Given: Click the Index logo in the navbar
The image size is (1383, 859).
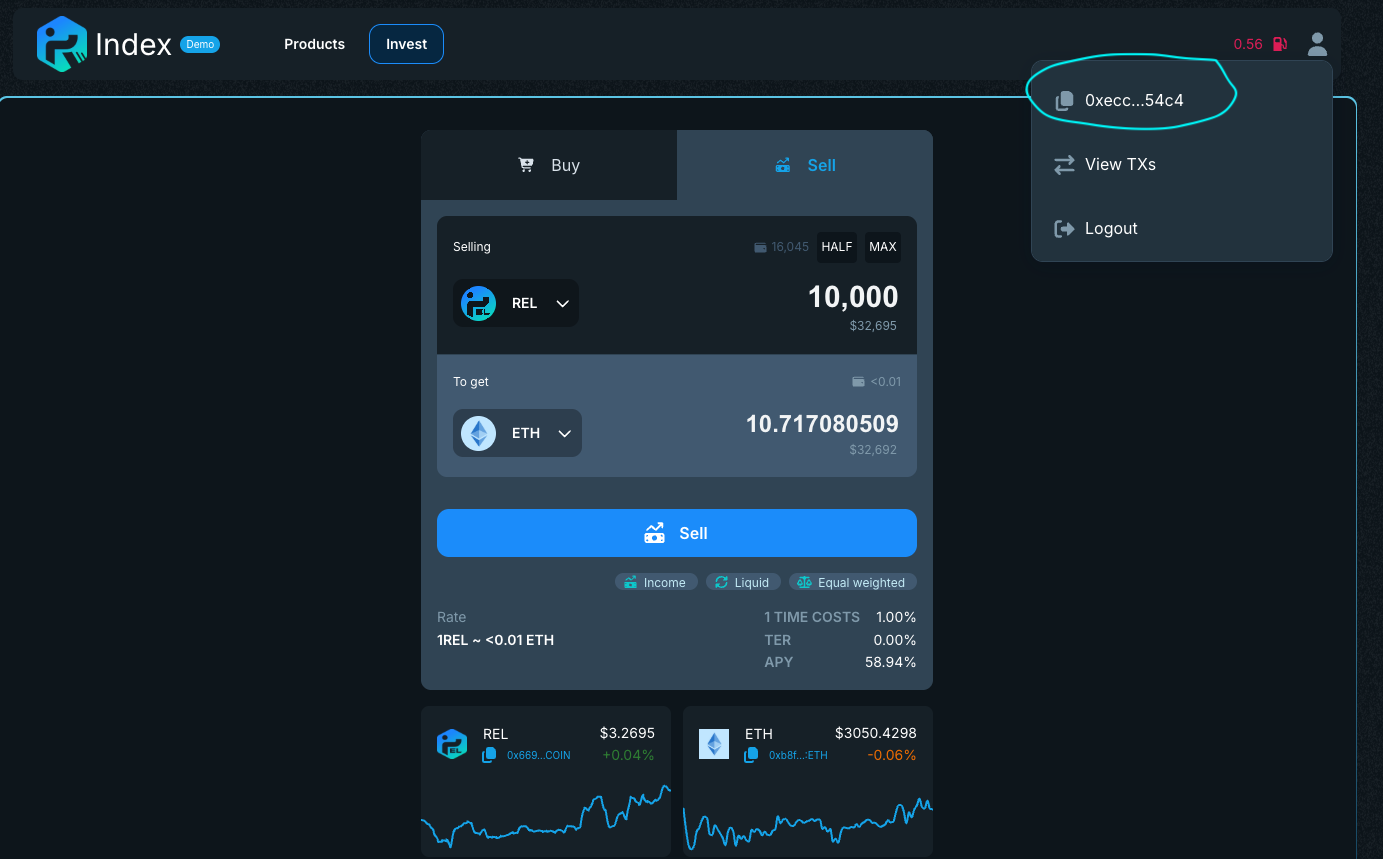Looking at the screenshot, I should click(60, 43).
